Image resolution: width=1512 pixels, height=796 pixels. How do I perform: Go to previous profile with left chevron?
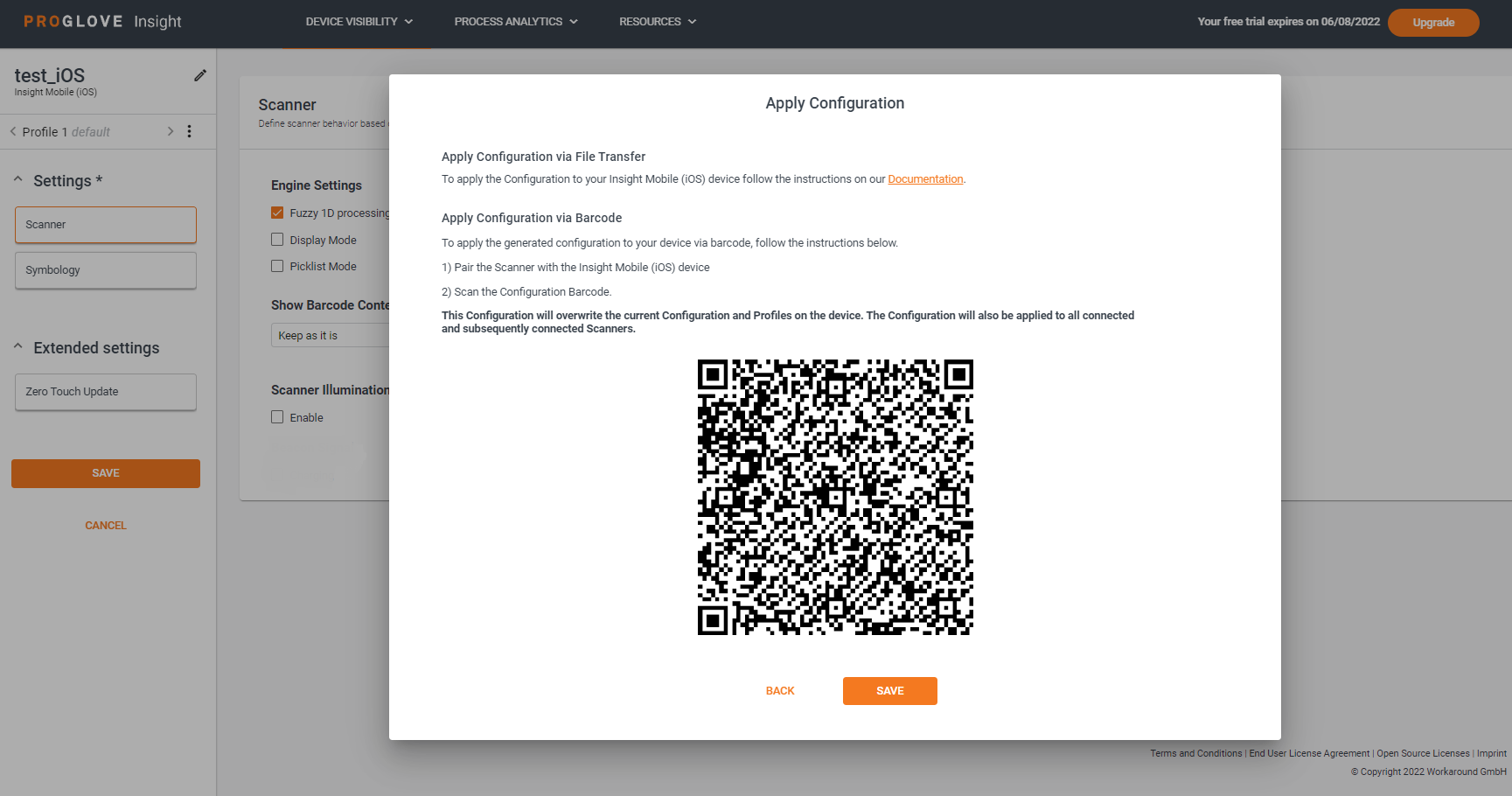(x=13, y=131)
